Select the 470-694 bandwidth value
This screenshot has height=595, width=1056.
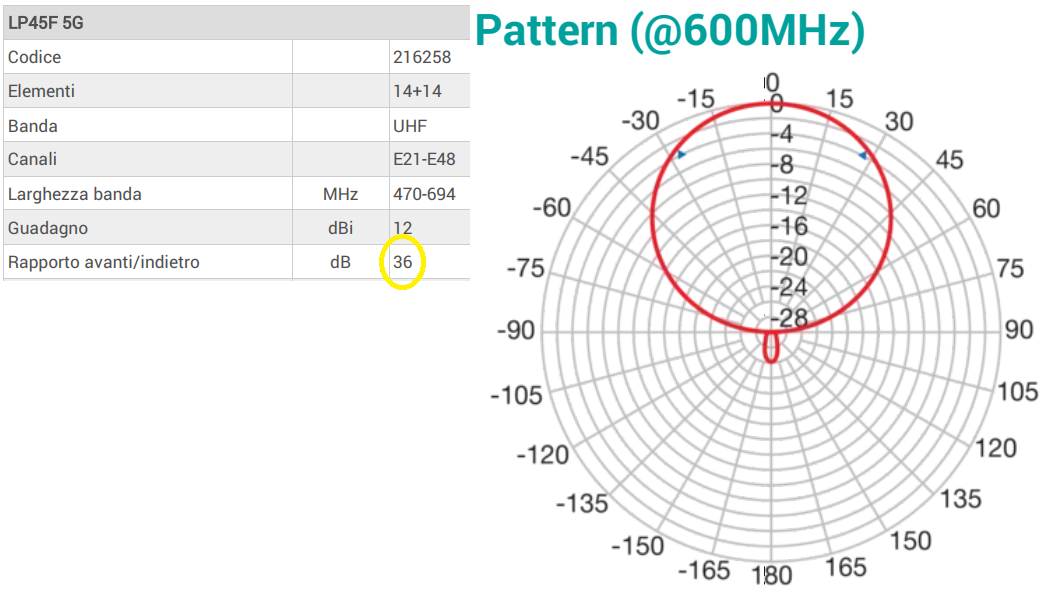pyautogui.click(x=425, y=194)
